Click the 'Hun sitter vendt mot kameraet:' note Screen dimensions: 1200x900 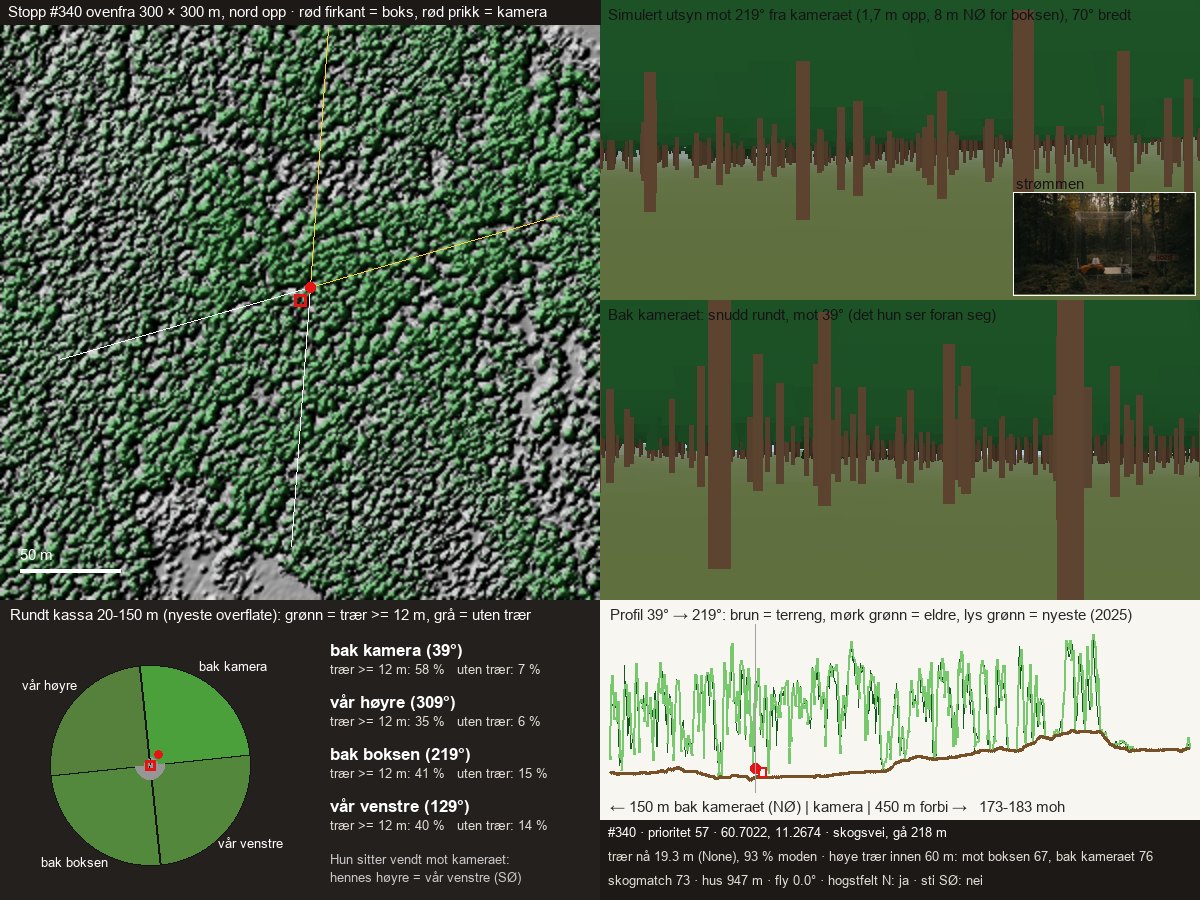(x=420, y=859)
